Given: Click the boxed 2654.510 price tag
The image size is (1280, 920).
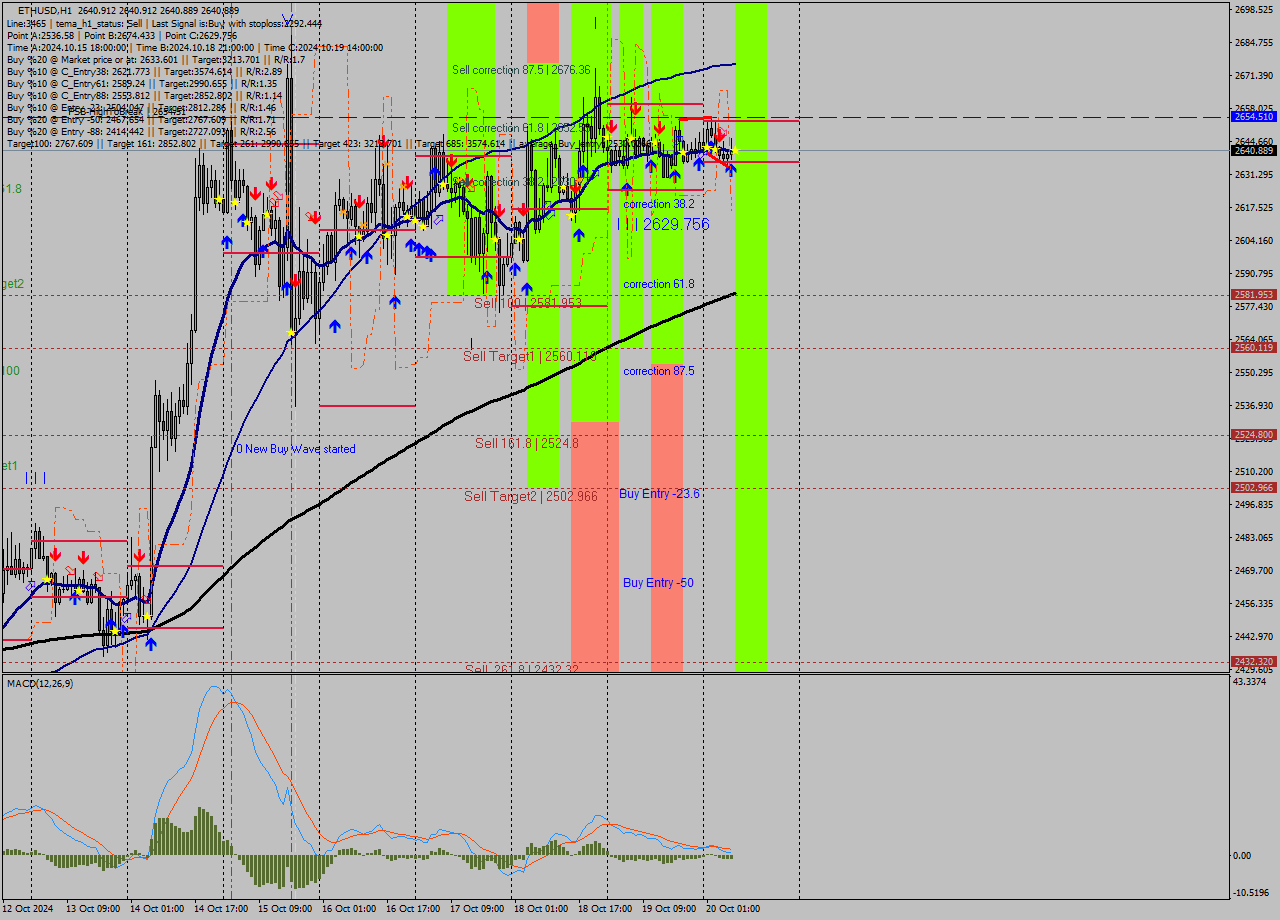Looking at the screenshot, I should [x=1254, y=117].
